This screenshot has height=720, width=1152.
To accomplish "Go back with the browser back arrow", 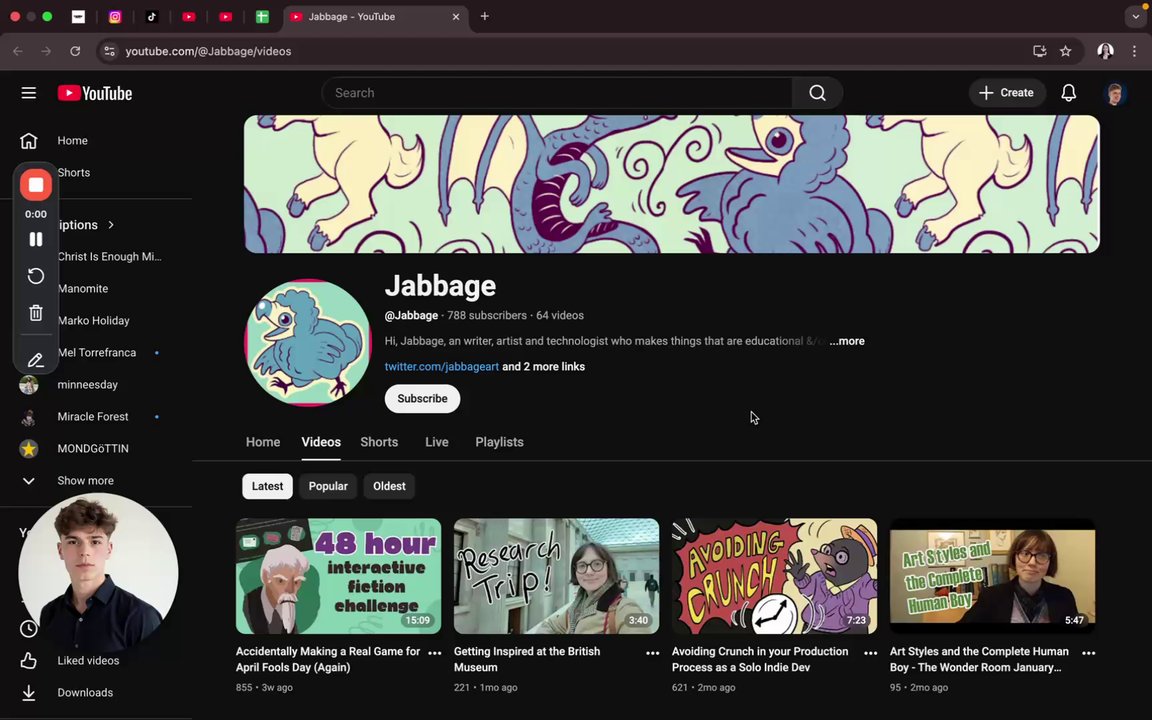I will (x=18, y=51).
